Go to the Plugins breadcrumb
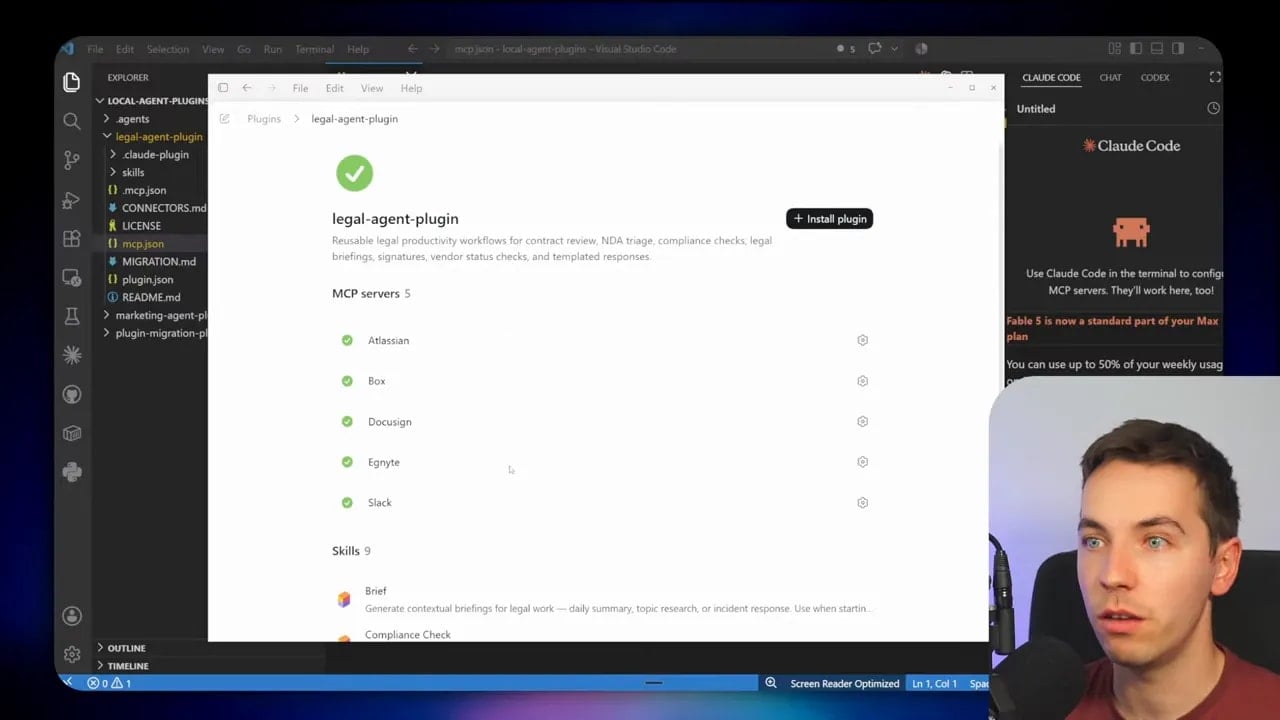The height and width of the screenshot is (720, 1280). [x=264, y=118]
